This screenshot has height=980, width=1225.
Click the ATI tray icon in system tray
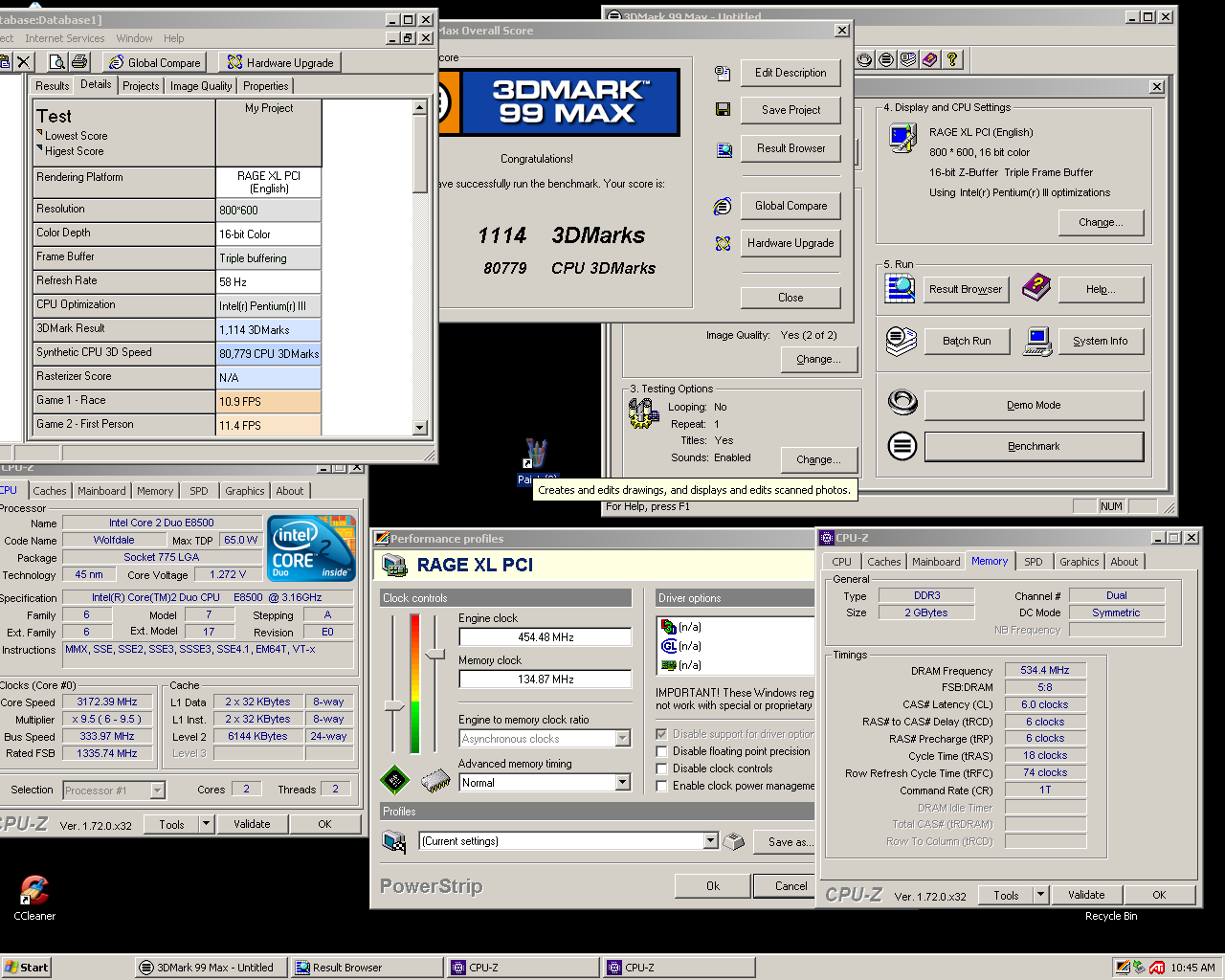[1157, 968]
